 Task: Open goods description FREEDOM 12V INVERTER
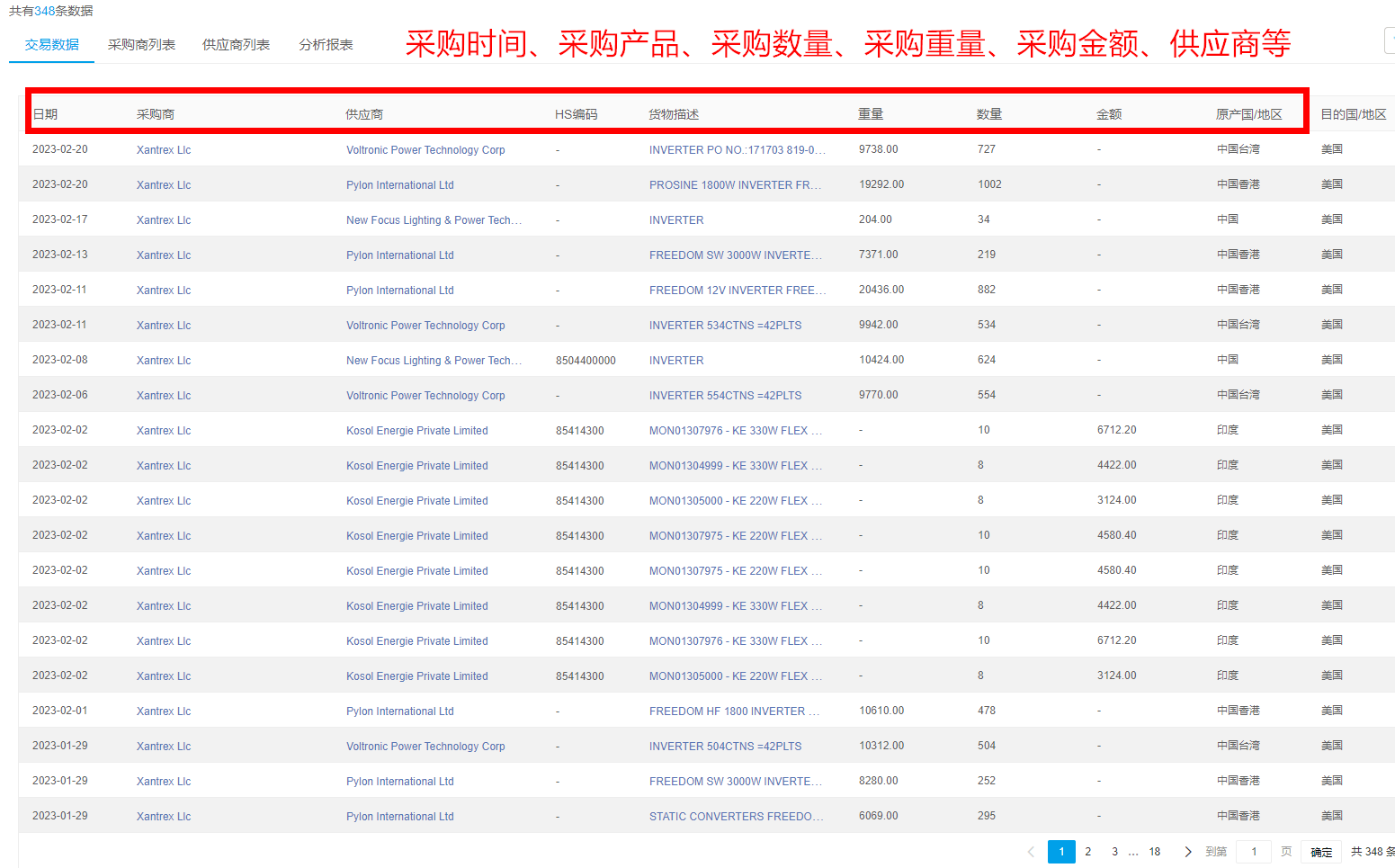click(737, 291)
